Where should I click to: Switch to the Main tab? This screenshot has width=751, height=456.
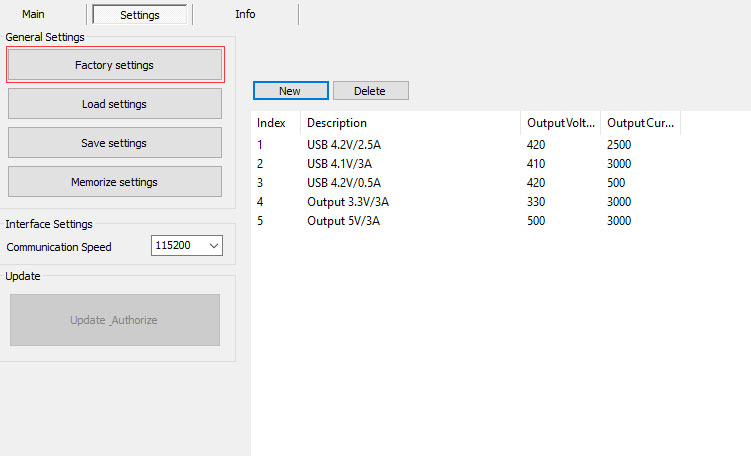34,14
